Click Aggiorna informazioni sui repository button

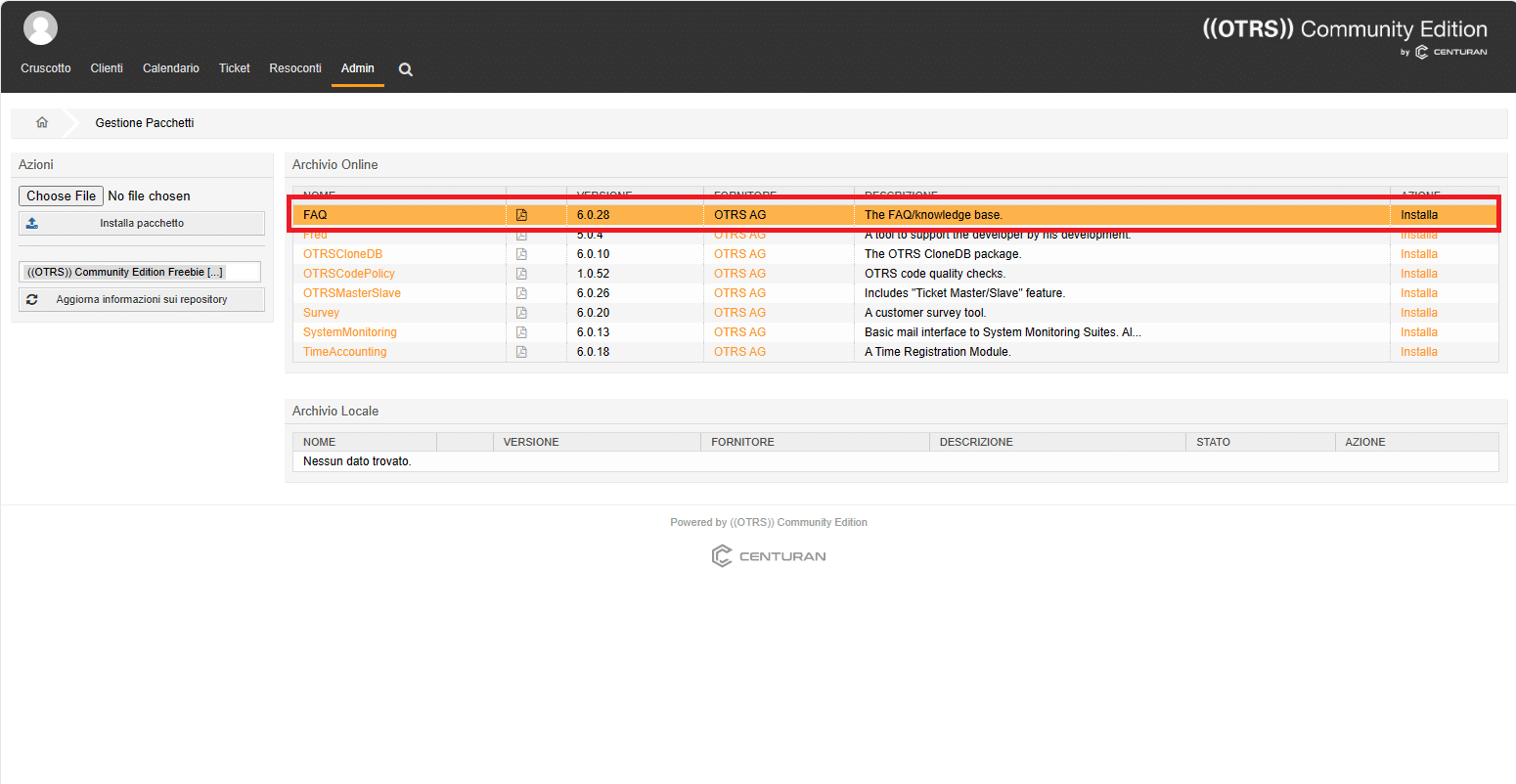pos(142,299)
